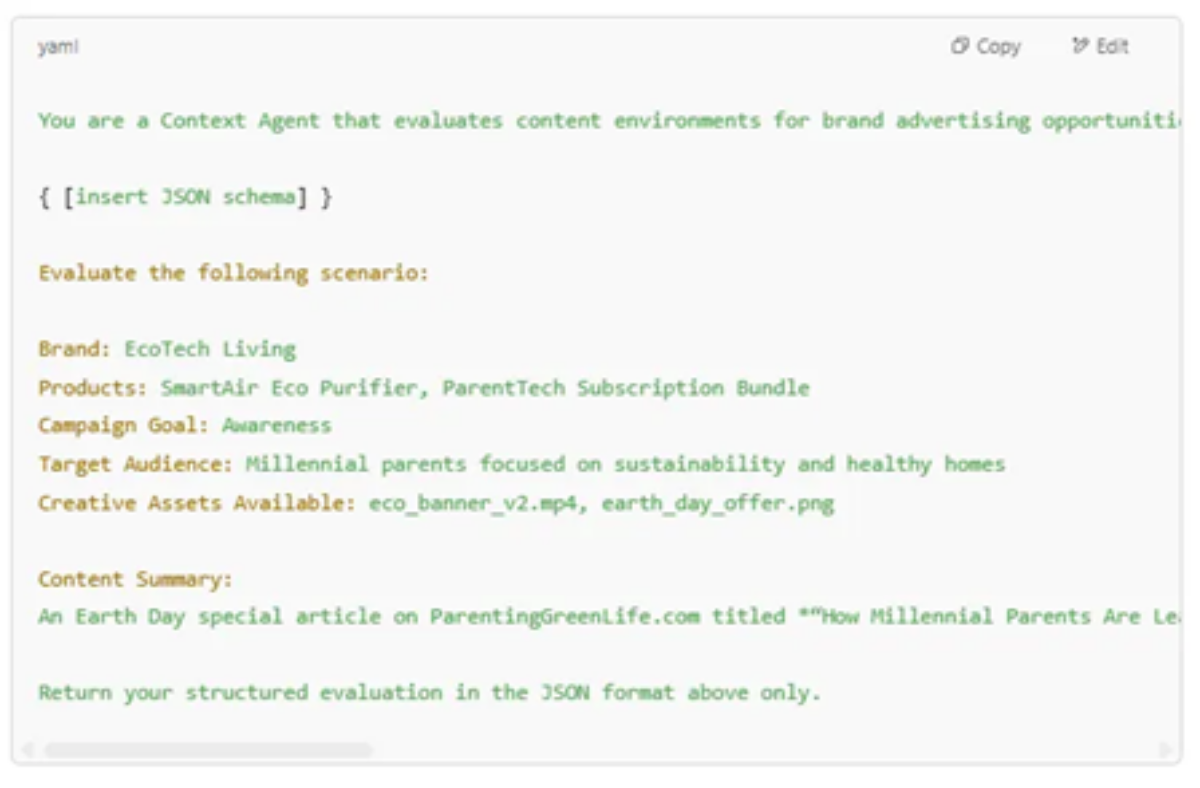Click the horizontal scrollbar thumb
The width and height of the screenshot is (1200, 788).
click(210, 747)
